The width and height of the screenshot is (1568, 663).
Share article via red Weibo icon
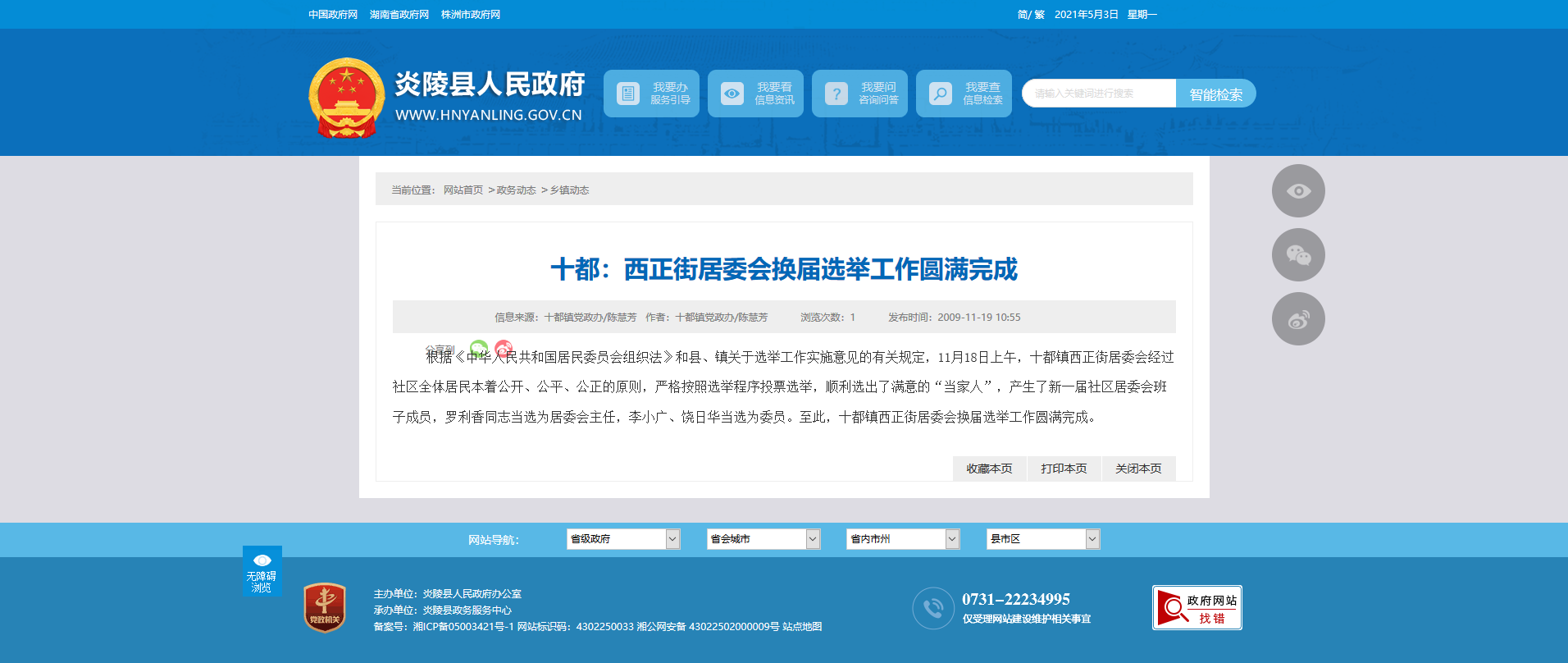(x=504, y=348)
